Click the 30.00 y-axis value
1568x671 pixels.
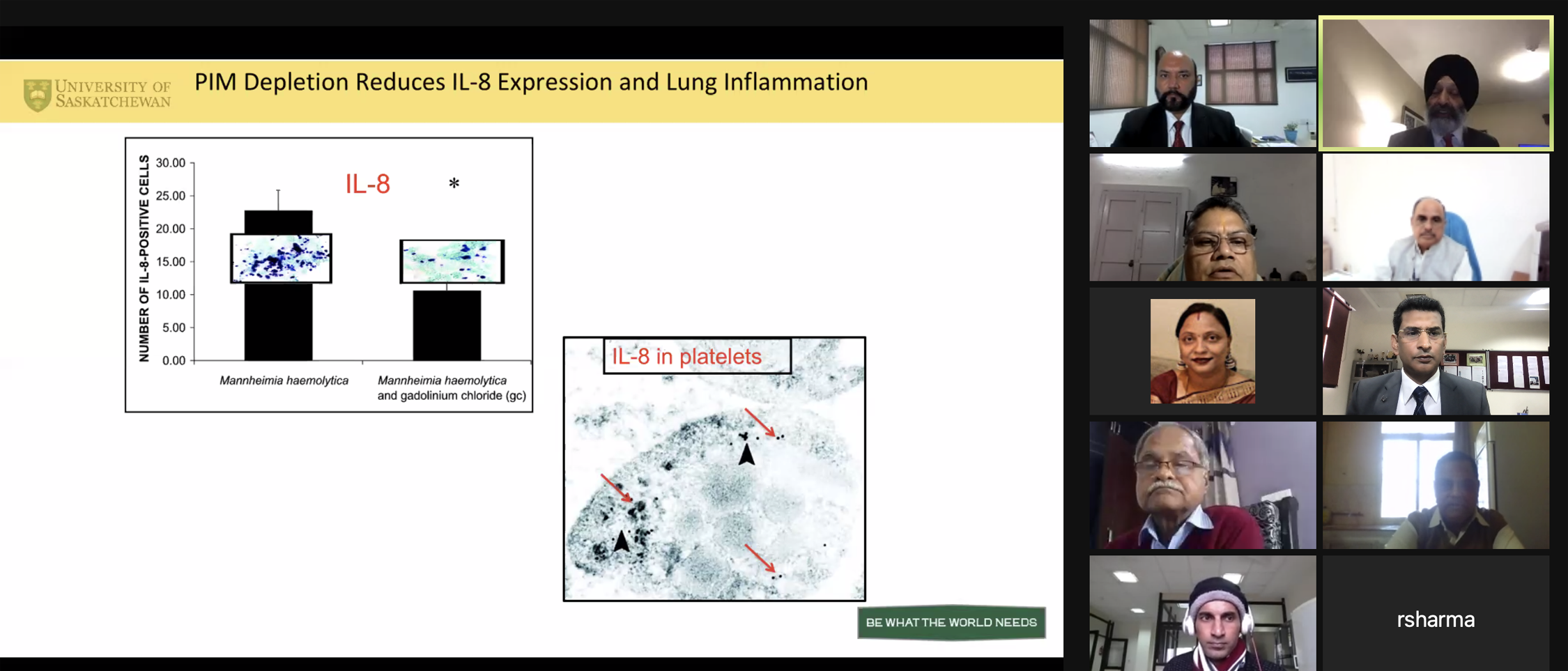(171, 163)
